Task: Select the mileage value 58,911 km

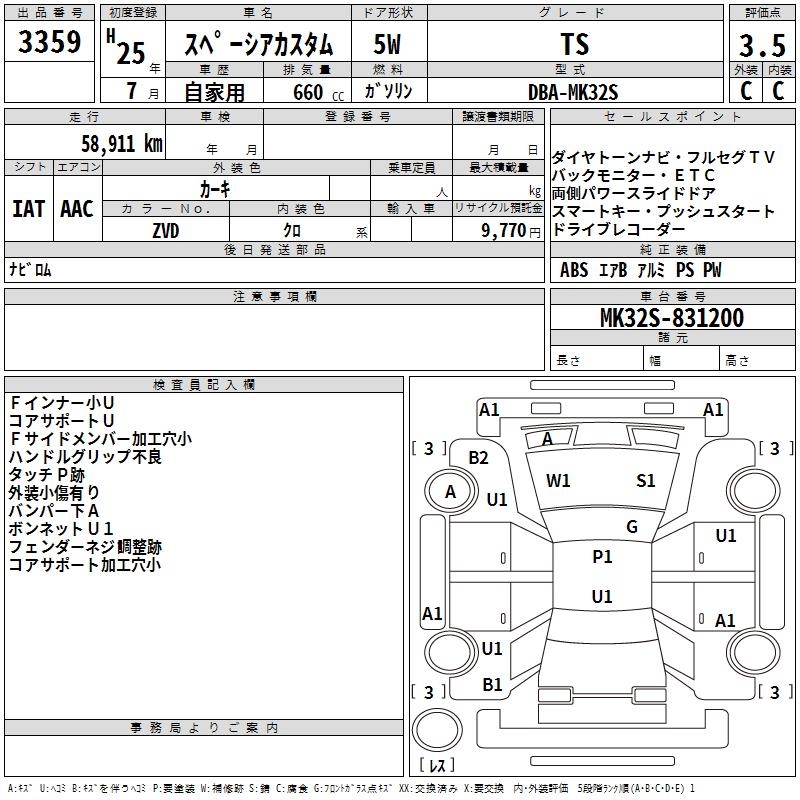Action: coord(111,143)
